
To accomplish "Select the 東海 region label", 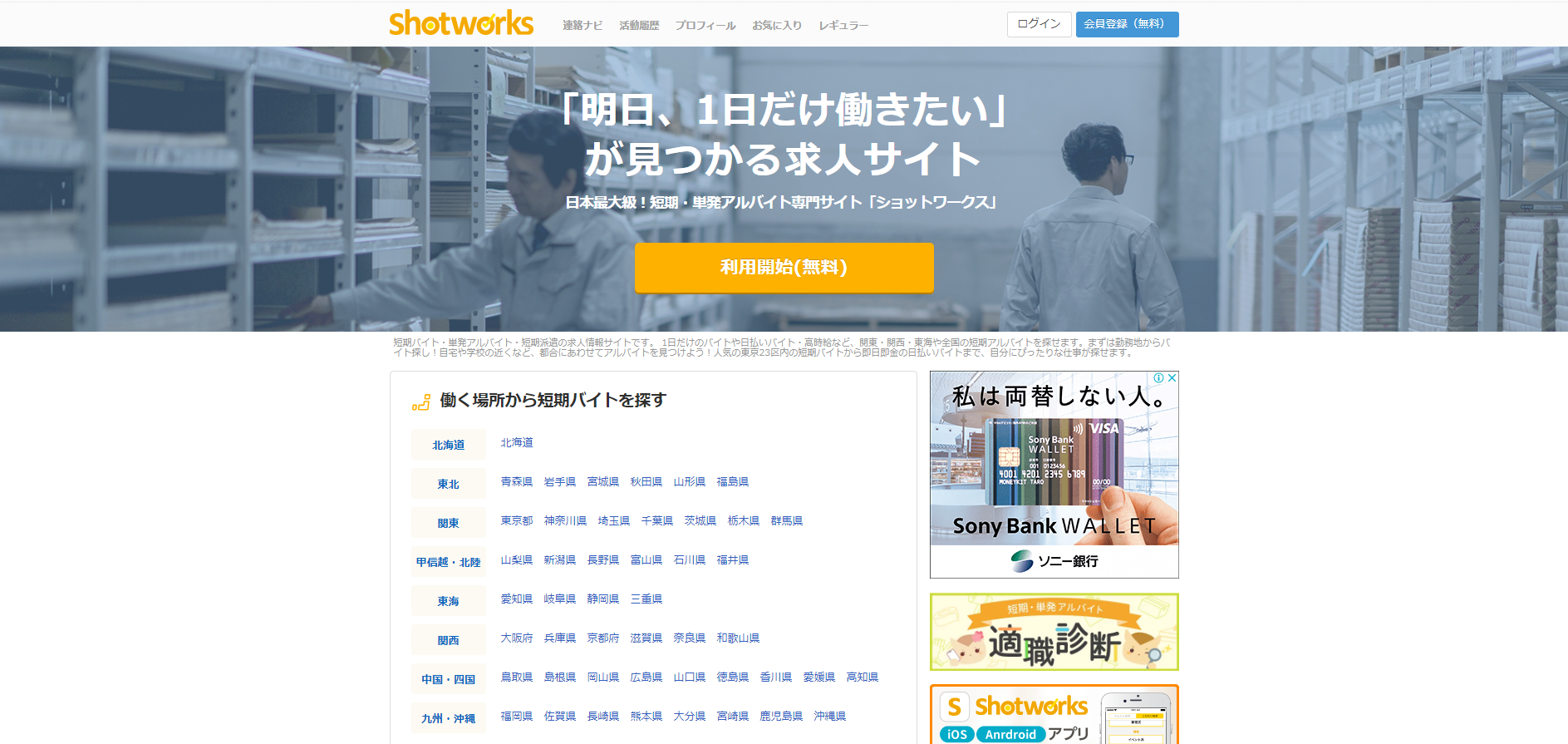I will pyautogui.click(x=449, y=601).
